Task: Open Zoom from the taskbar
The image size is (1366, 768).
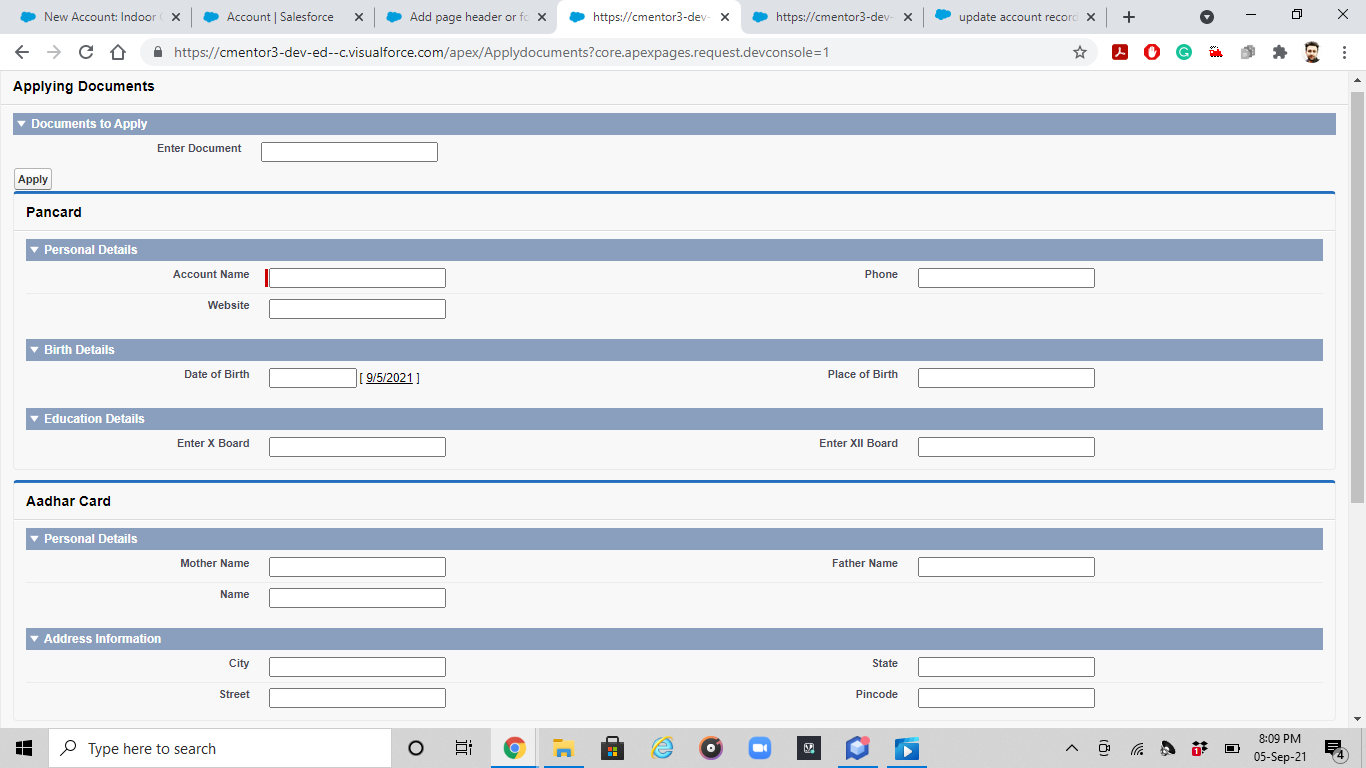Action: click(760, 748)
